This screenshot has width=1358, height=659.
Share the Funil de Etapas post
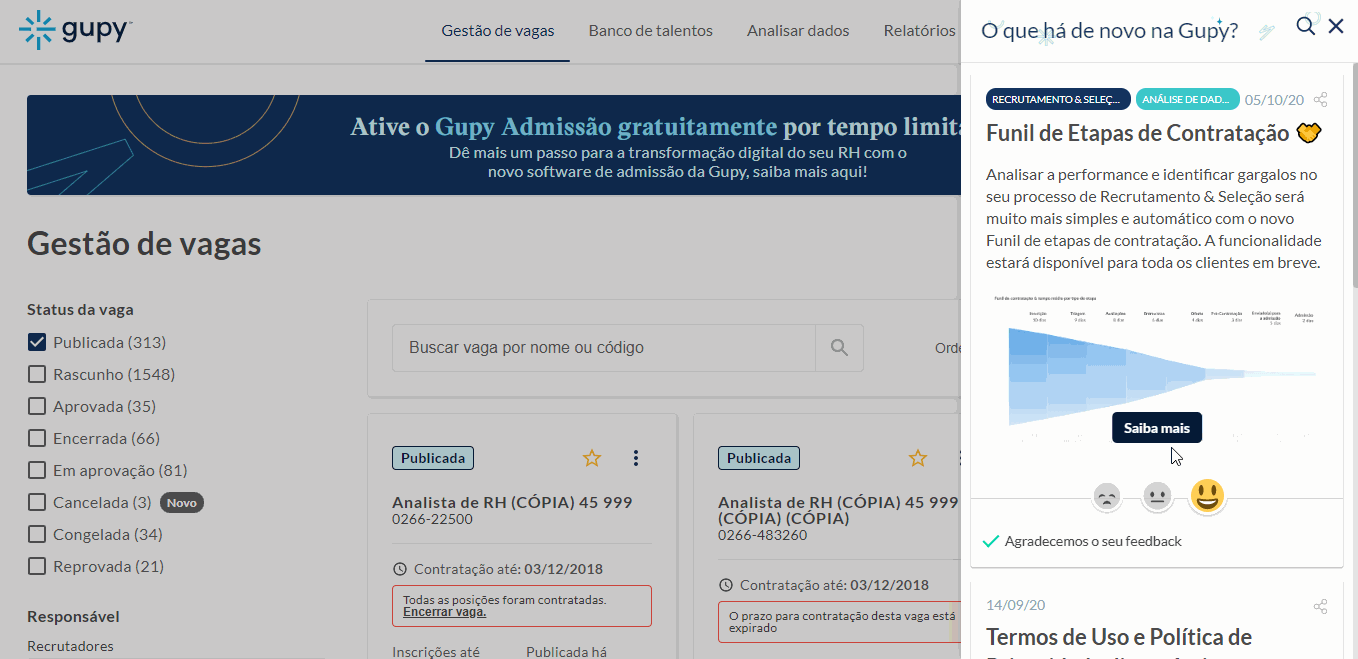tap(1321, 100)
